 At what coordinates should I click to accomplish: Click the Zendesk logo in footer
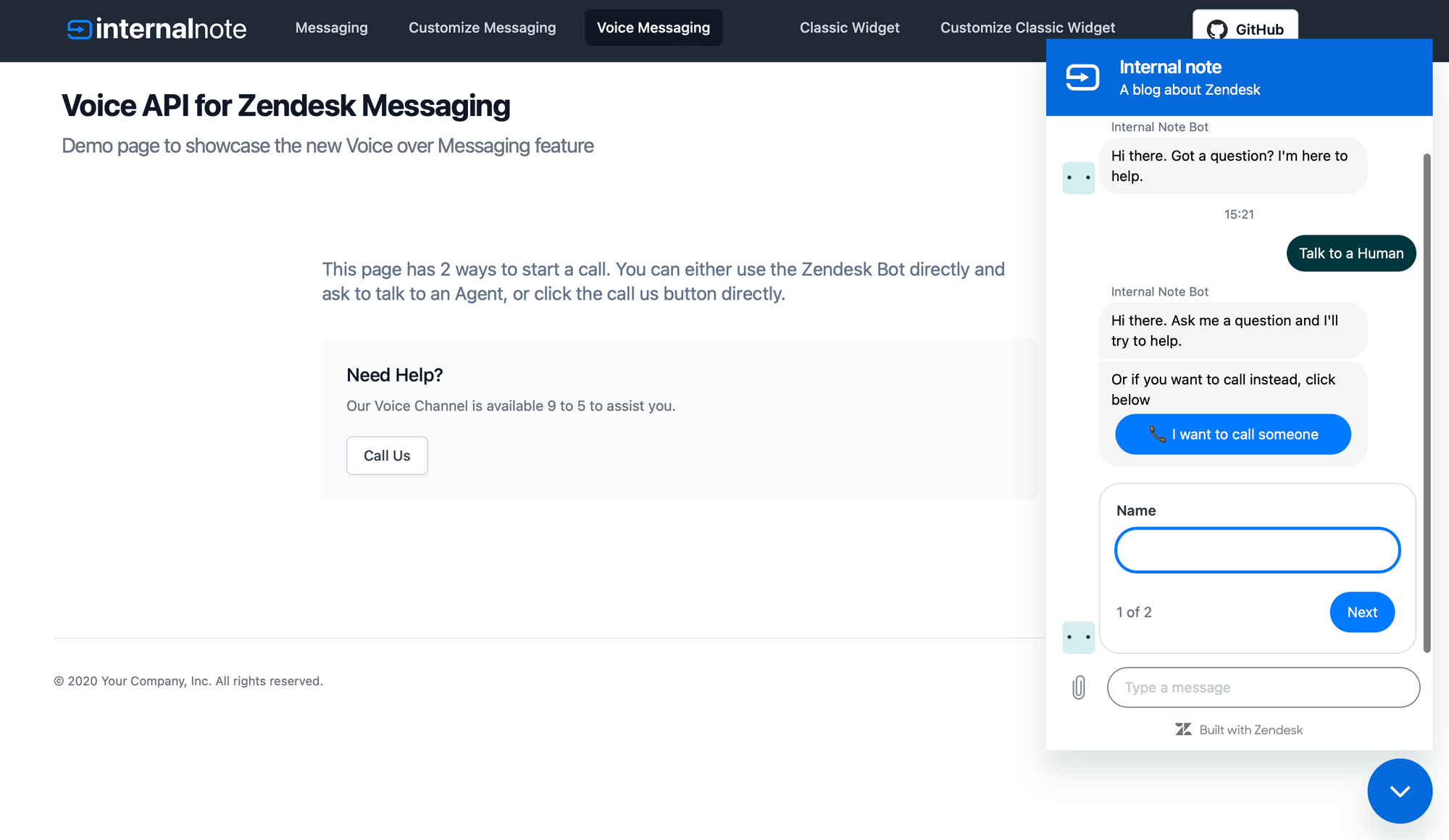1183,729
